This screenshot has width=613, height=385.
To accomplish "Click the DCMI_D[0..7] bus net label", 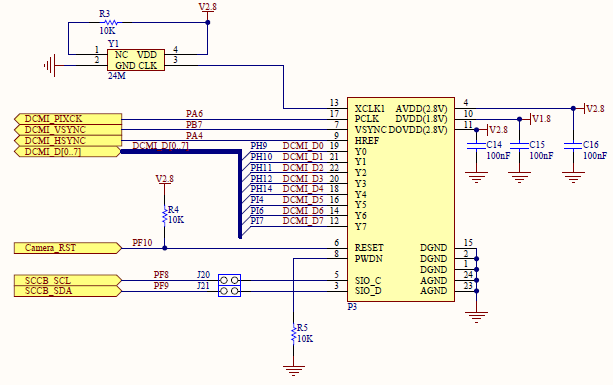I will [160, 146].
